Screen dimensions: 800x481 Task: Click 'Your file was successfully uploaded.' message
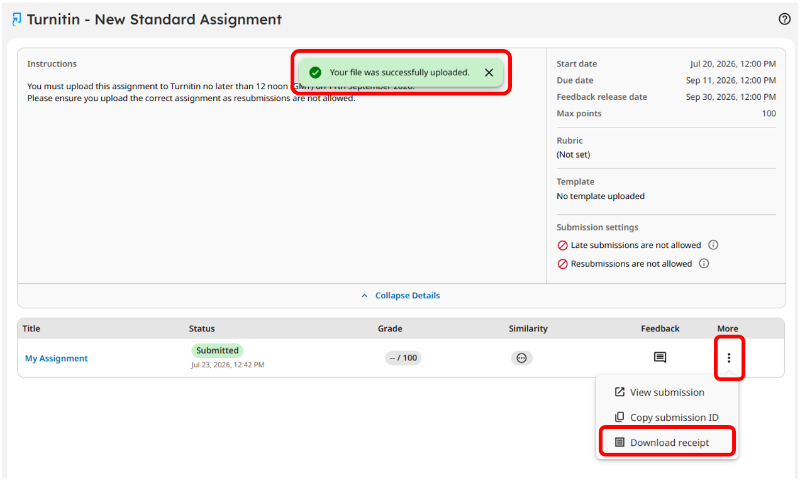click(x=399, y=72)
